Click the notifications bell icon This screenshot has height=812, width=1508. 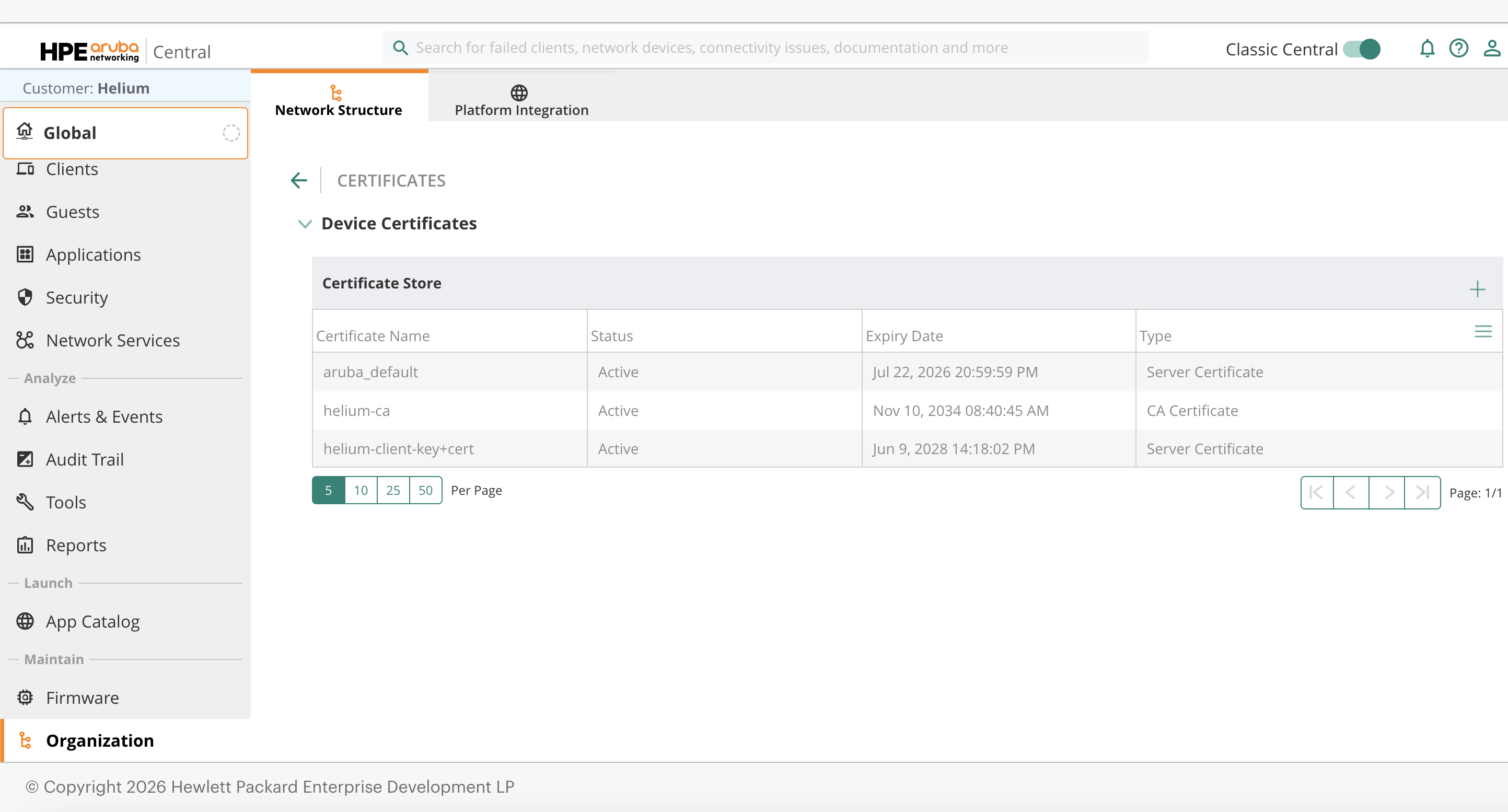click(x=1426, y=49)
